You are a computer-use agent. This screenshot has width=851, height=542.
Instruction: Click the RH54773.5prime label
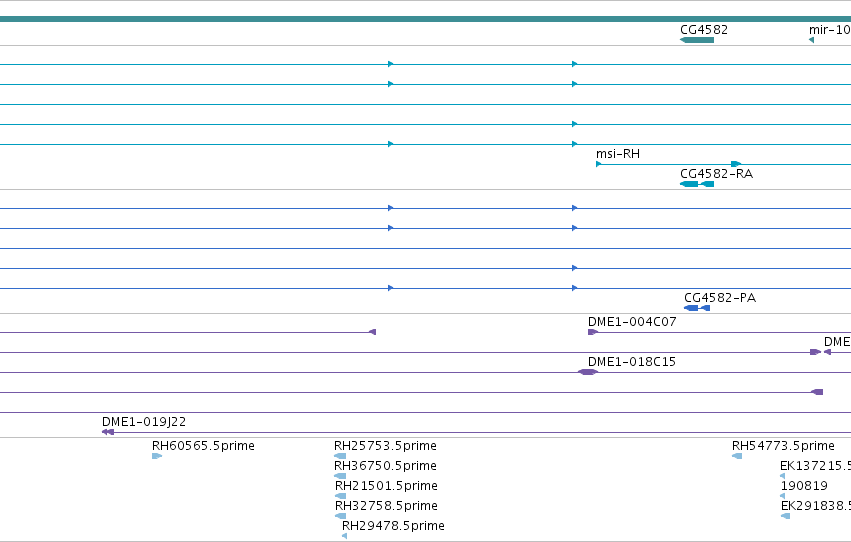point(783,446)
